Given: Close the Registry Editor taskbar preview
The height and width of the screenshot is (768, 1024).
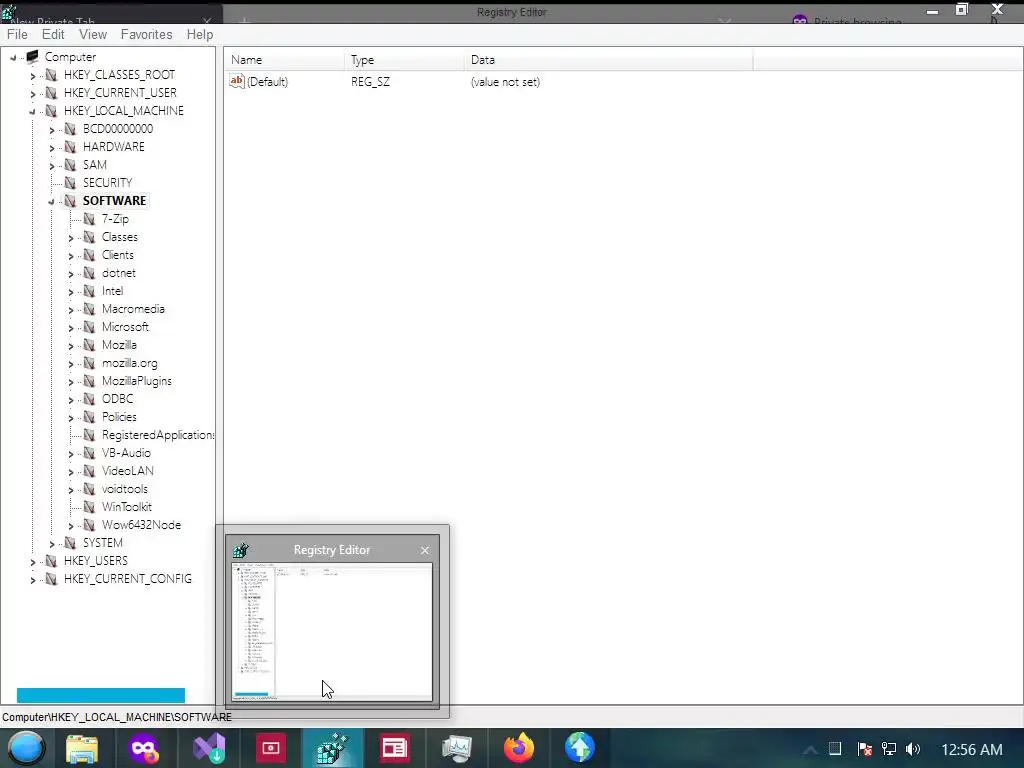Looking at the screenshot, I should 425,551.
